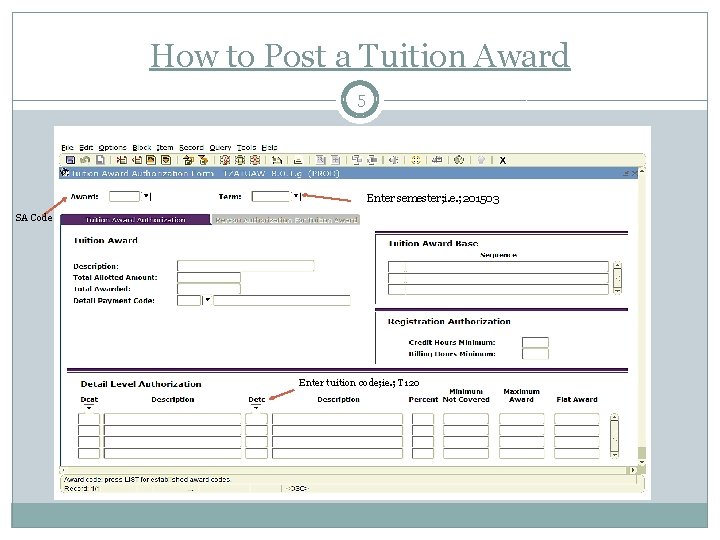Click the Next Block toolbar icon
The width and height of the screenshot is (720, 540).
click(203, 160)
